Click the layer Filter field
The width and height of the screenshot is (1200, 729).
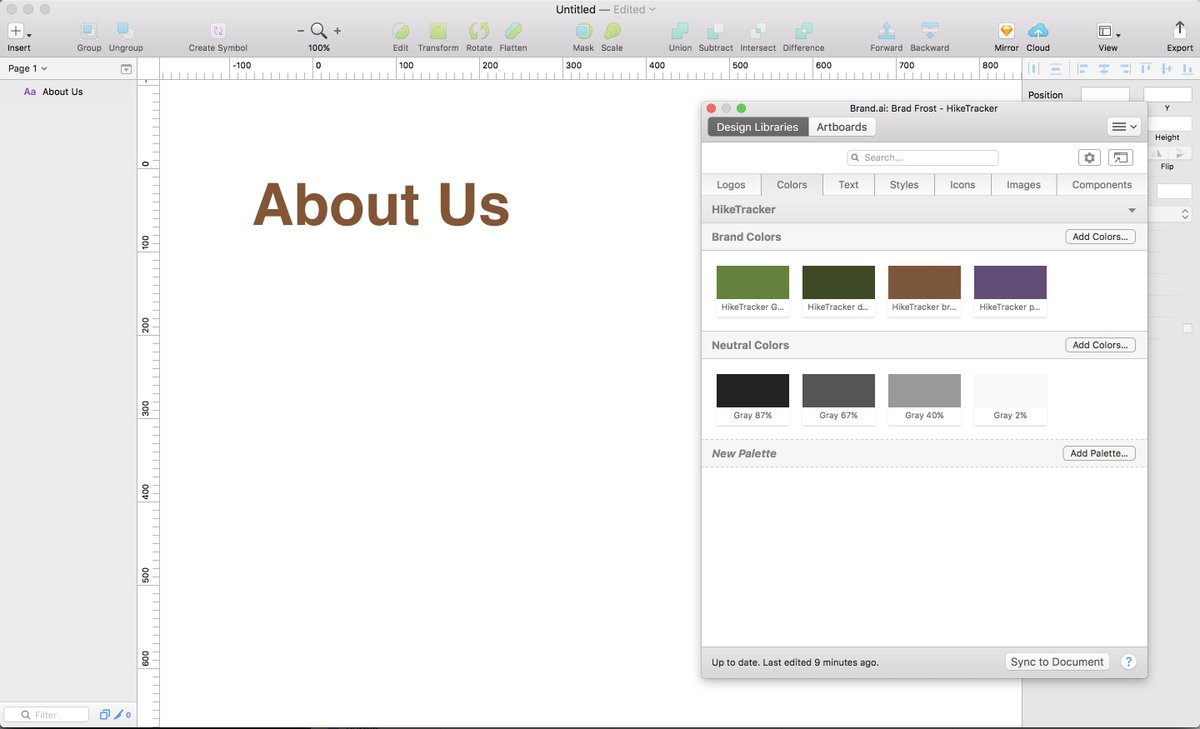(x=46, y=715)
